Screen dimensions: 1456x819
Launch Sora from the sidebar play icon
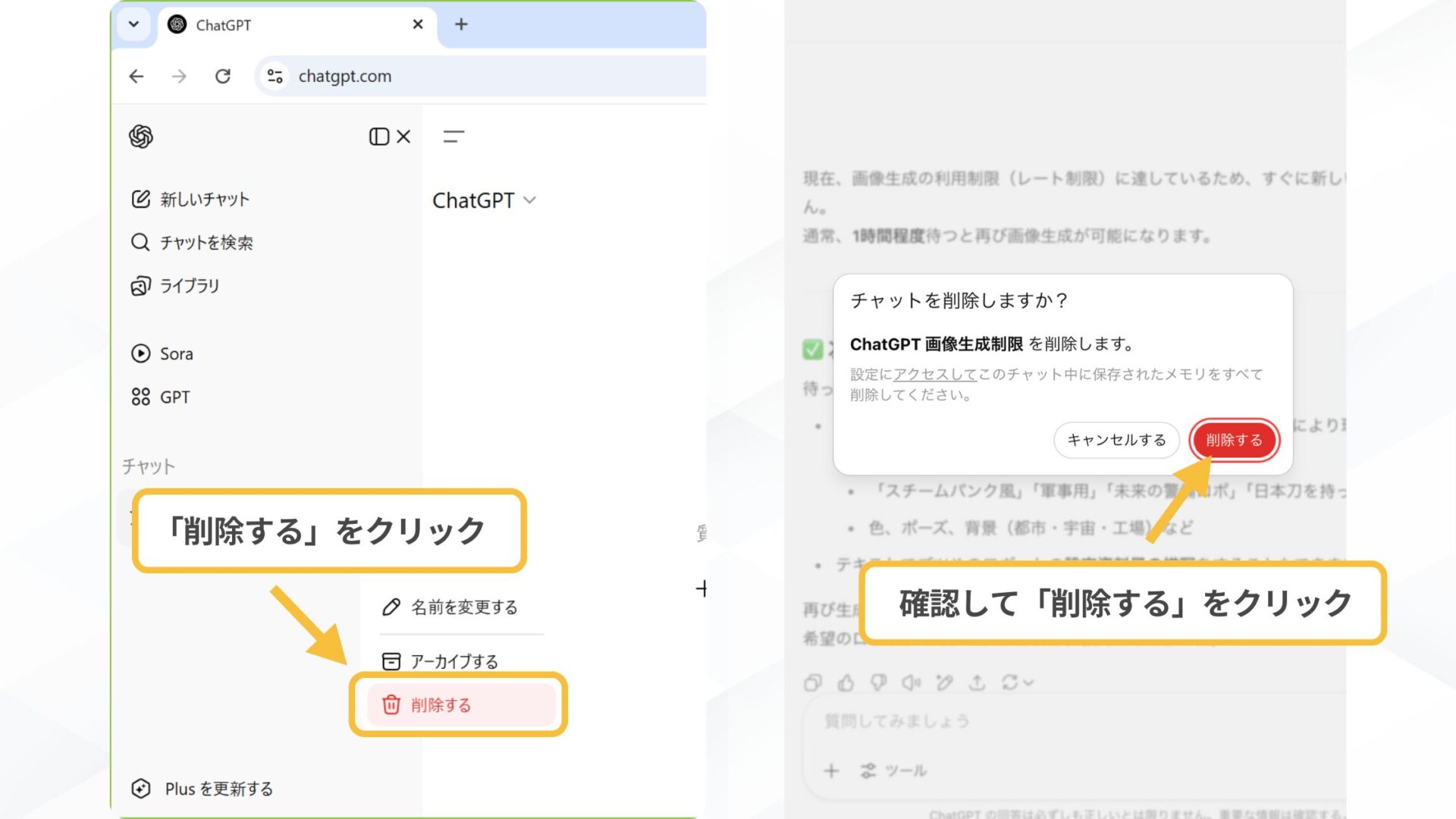pyautogui.click(x=140, y=353)
